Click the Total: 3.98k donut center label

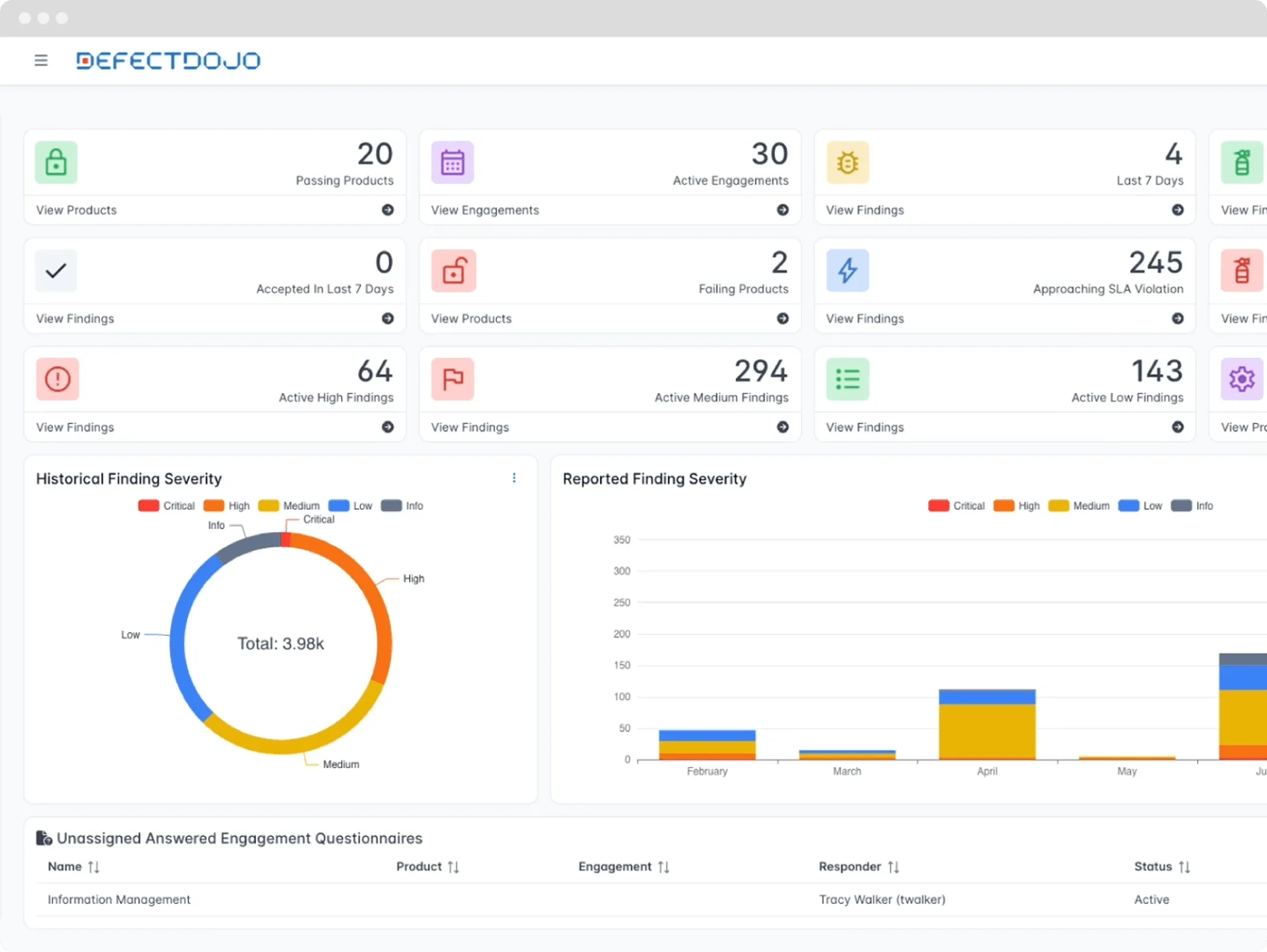[x=280, y=644]
